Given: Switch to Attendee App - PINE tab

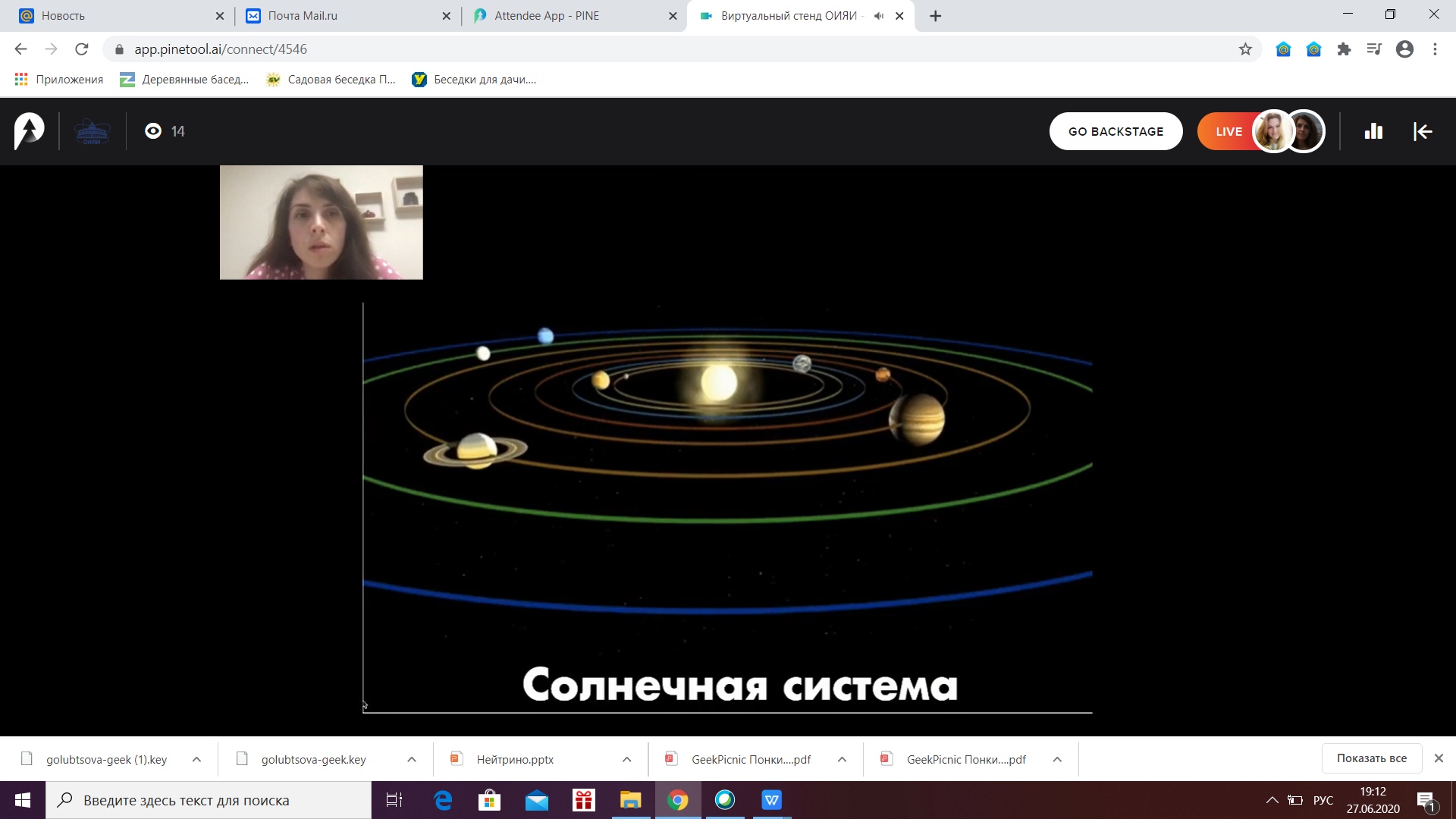Looking at the screenshot, I should point(546,16).
